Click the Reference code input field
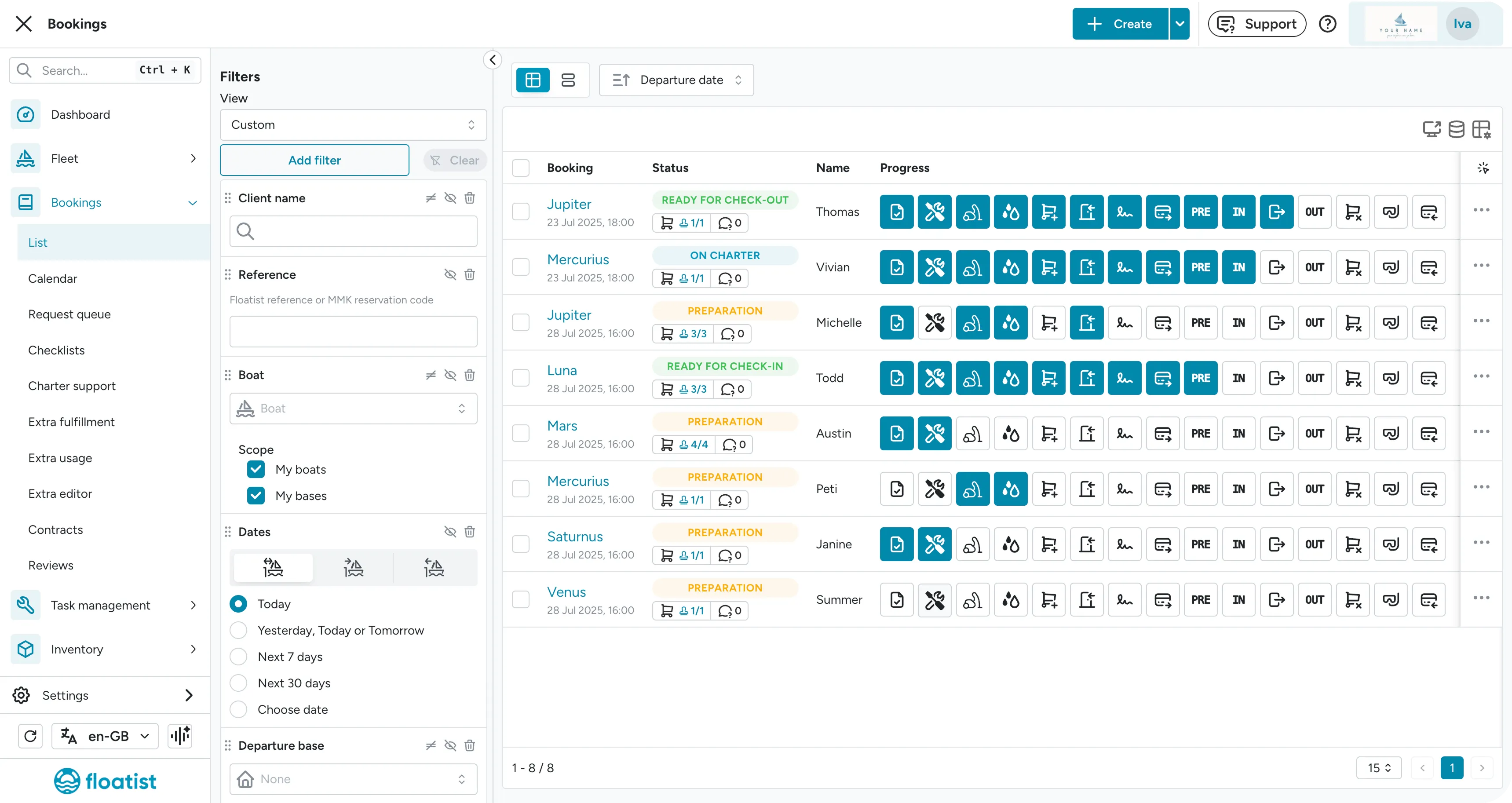The image size is (1512, 803). 353,331
